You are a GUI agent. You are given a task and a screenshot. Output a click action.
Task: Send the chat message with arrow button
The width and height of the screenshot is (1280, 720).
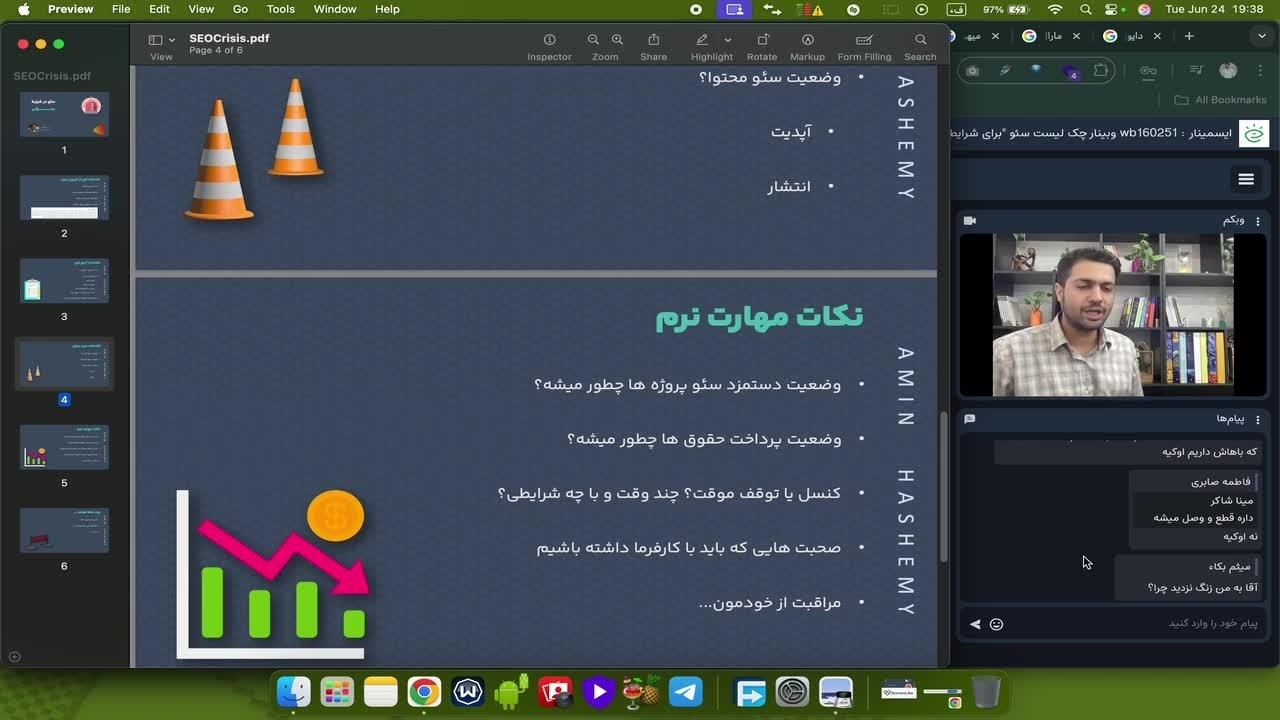(975, 624)
